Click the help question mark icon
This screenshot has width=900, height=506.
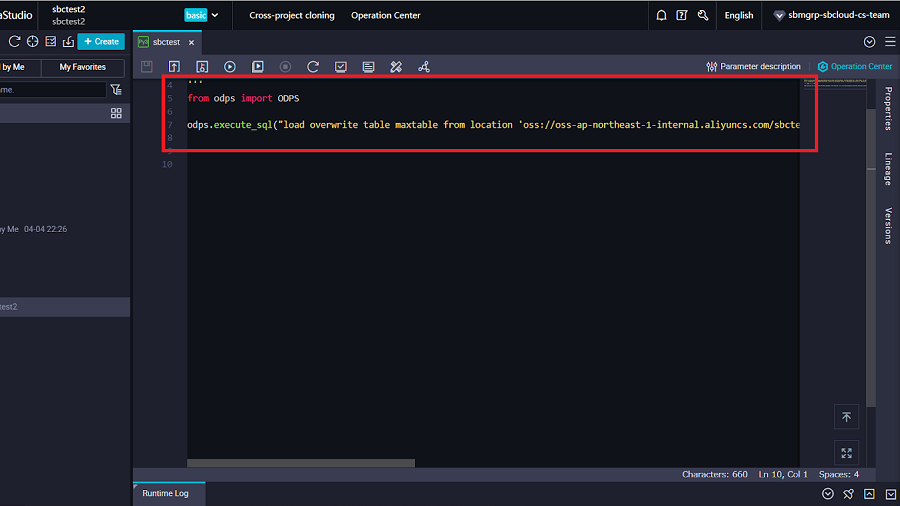[682, 15]
